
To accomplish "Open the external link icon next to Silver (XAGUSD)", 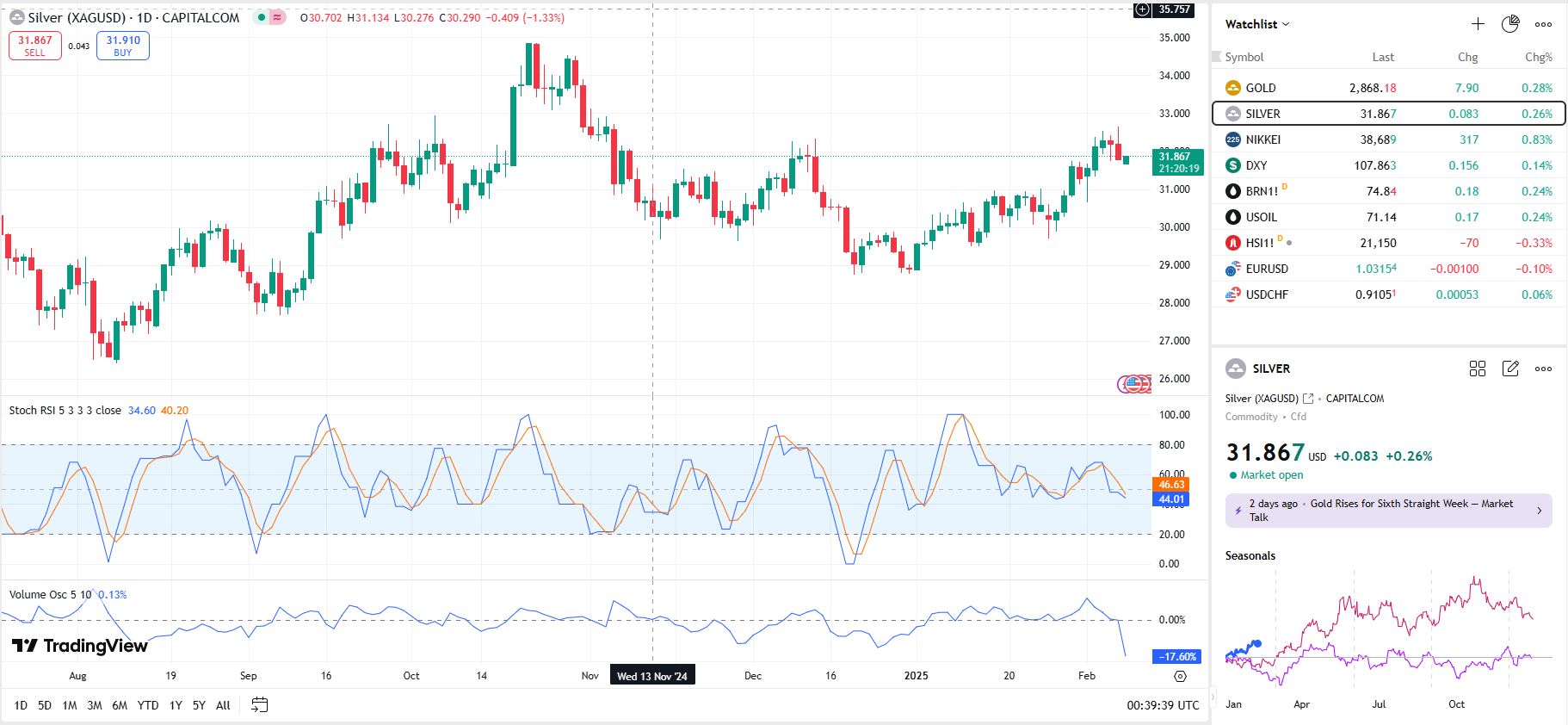I will click(1308, 399).
